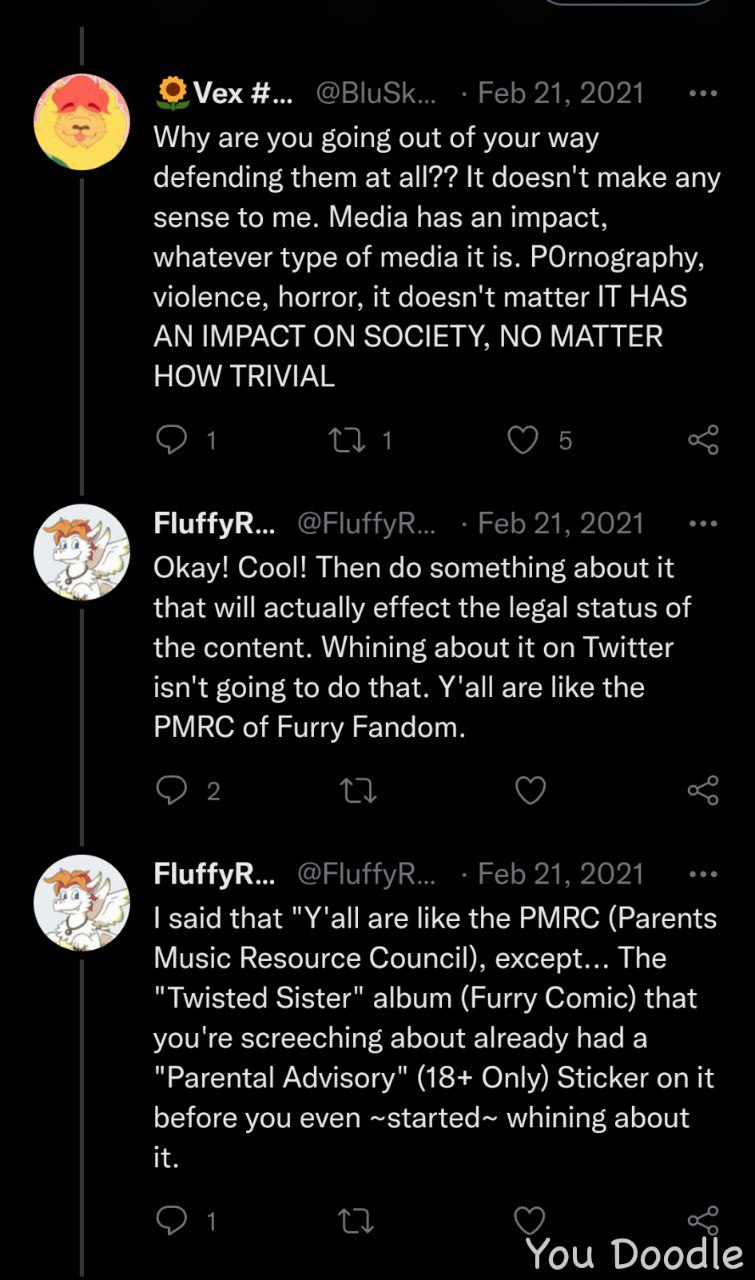Reply to FluffyR's PMRC of Furry Fandom tweet
755x1280 pixels.
(x=173, y=791)
